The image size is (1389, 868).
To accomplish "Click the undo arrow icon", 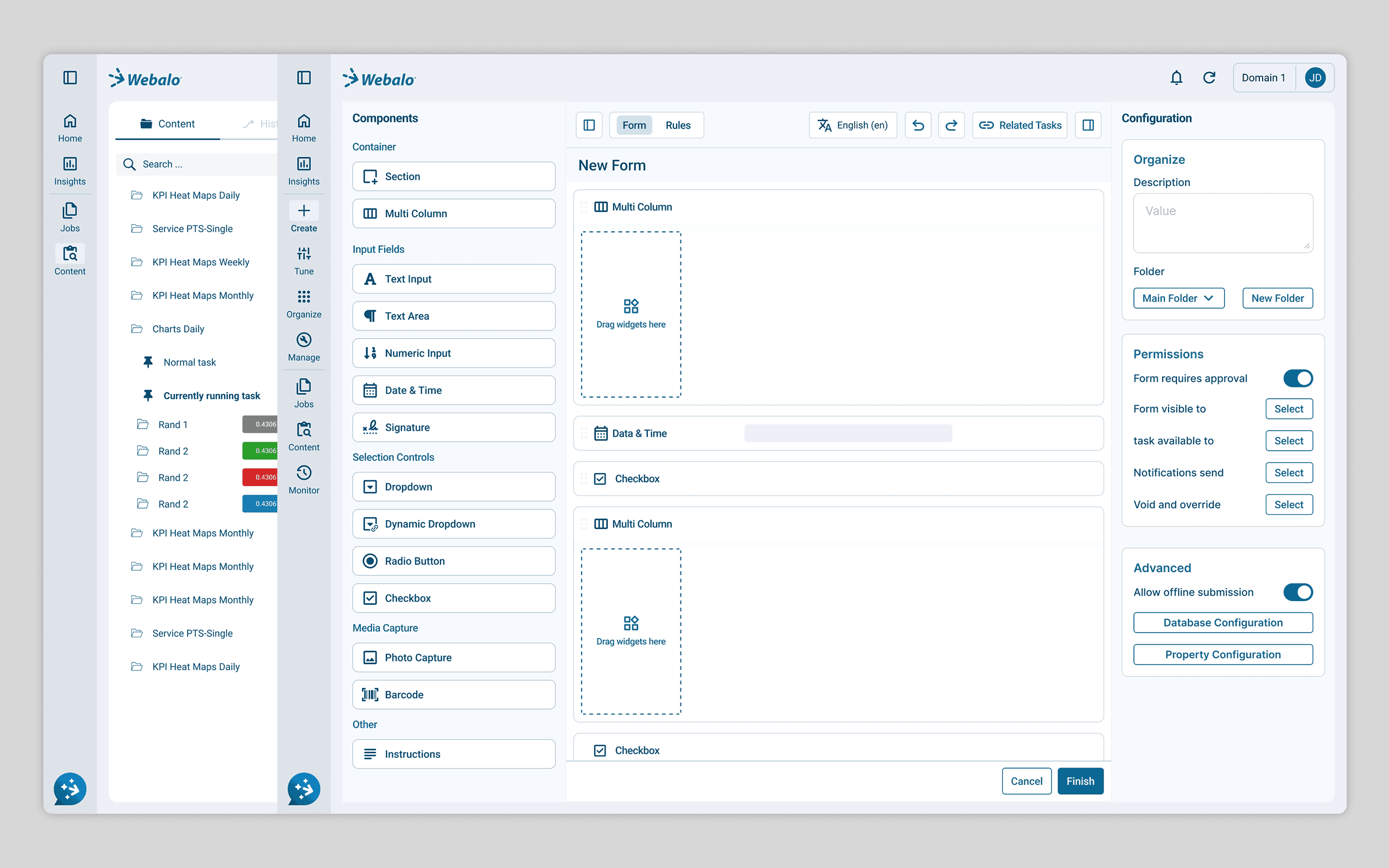I will (918, 125).
